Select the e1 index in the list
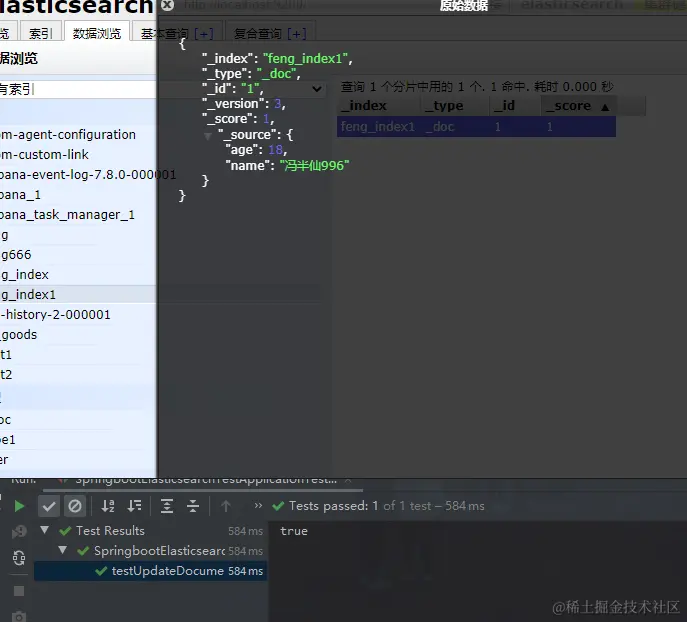This screenshot has height=622, width=687. (x=7, y=440)
